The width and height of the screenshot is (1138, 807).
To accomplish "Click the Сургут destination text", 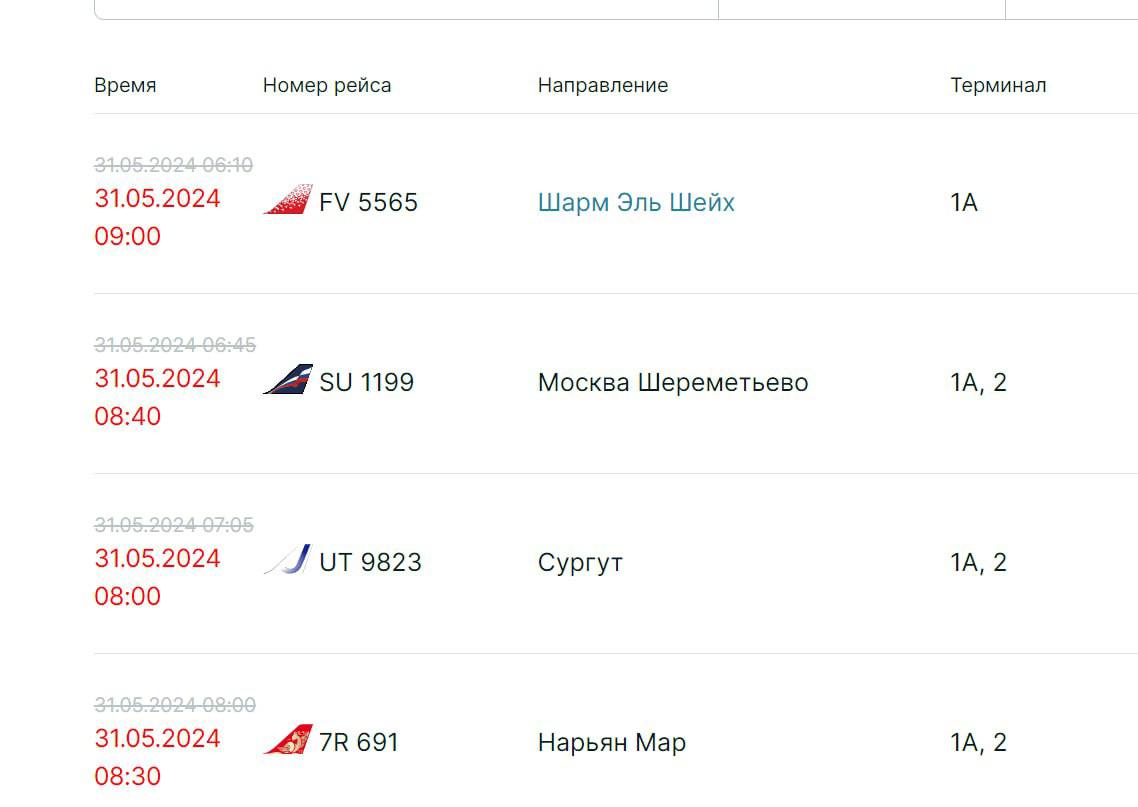I will (580, 563).
